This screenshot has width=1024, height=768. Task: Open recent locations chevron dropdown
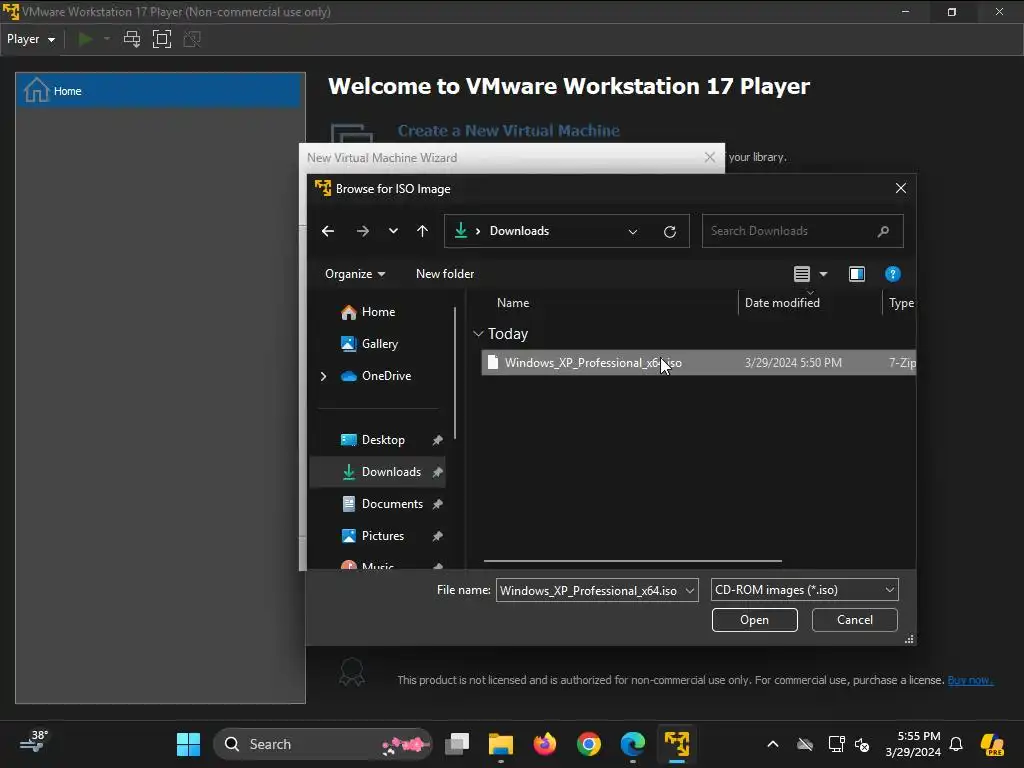[393, 231]
